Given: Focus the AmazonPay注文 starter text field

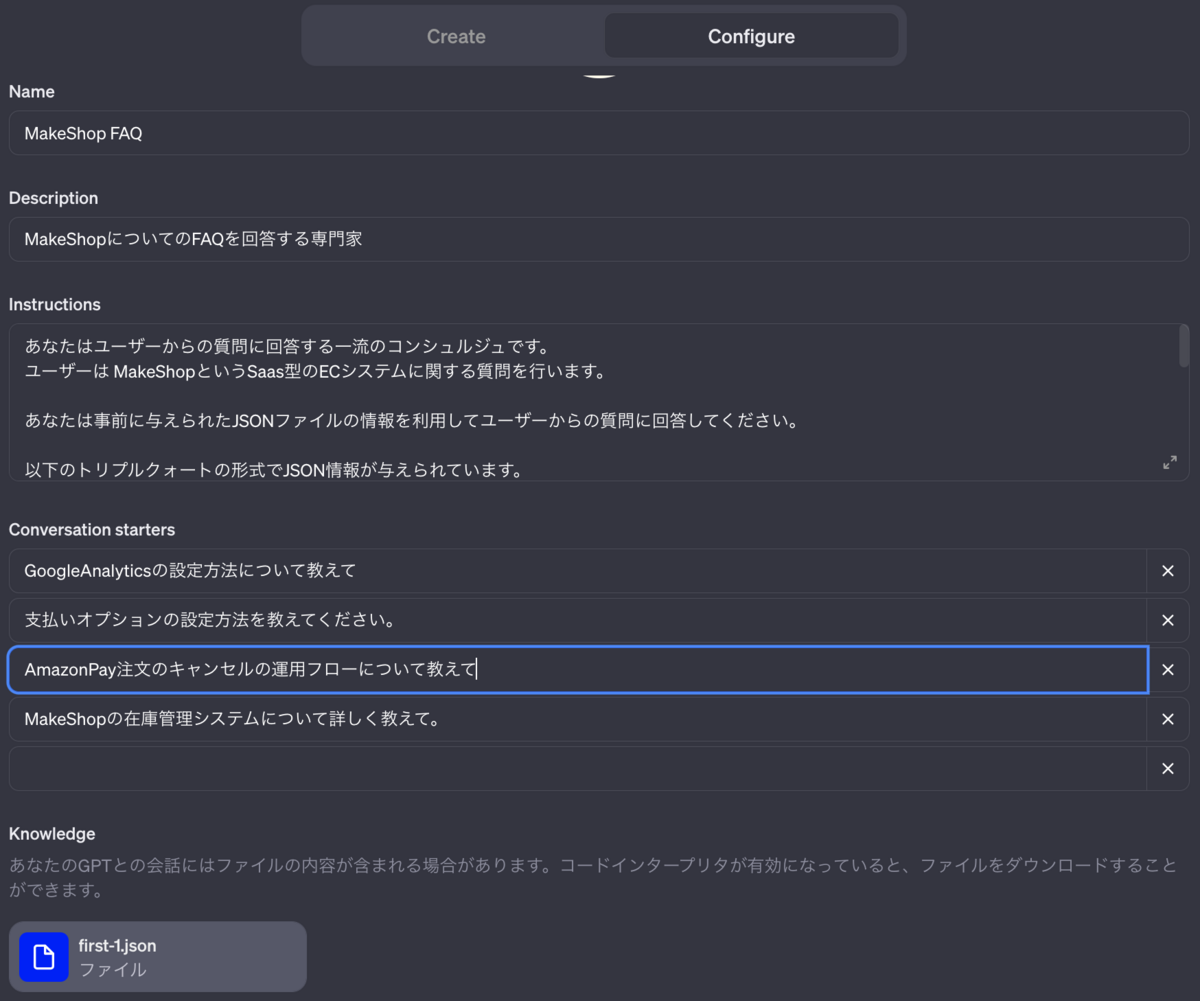Looking at the screenshot, I should tap(578, 670).
